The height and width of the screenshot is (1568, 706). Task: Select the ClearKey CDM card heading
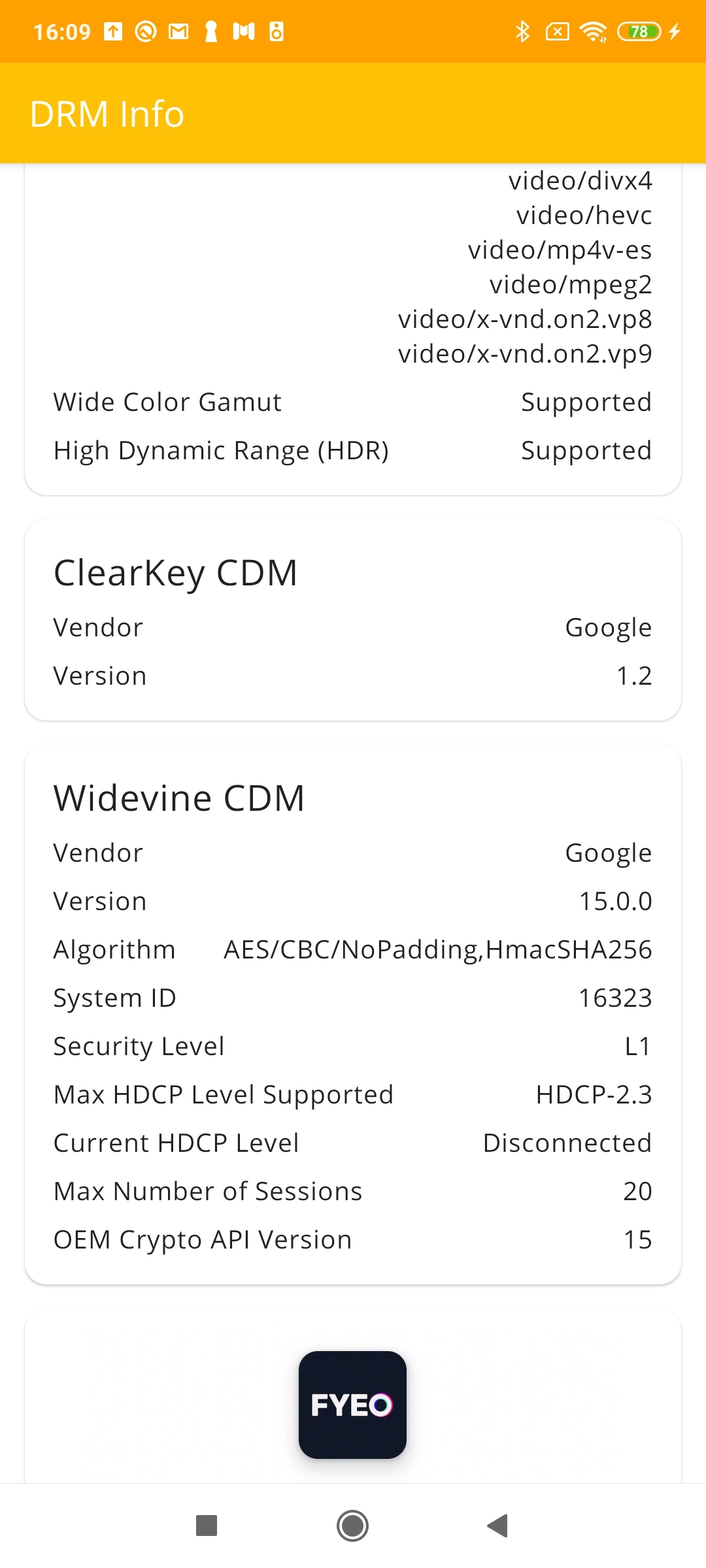point(176,573)
